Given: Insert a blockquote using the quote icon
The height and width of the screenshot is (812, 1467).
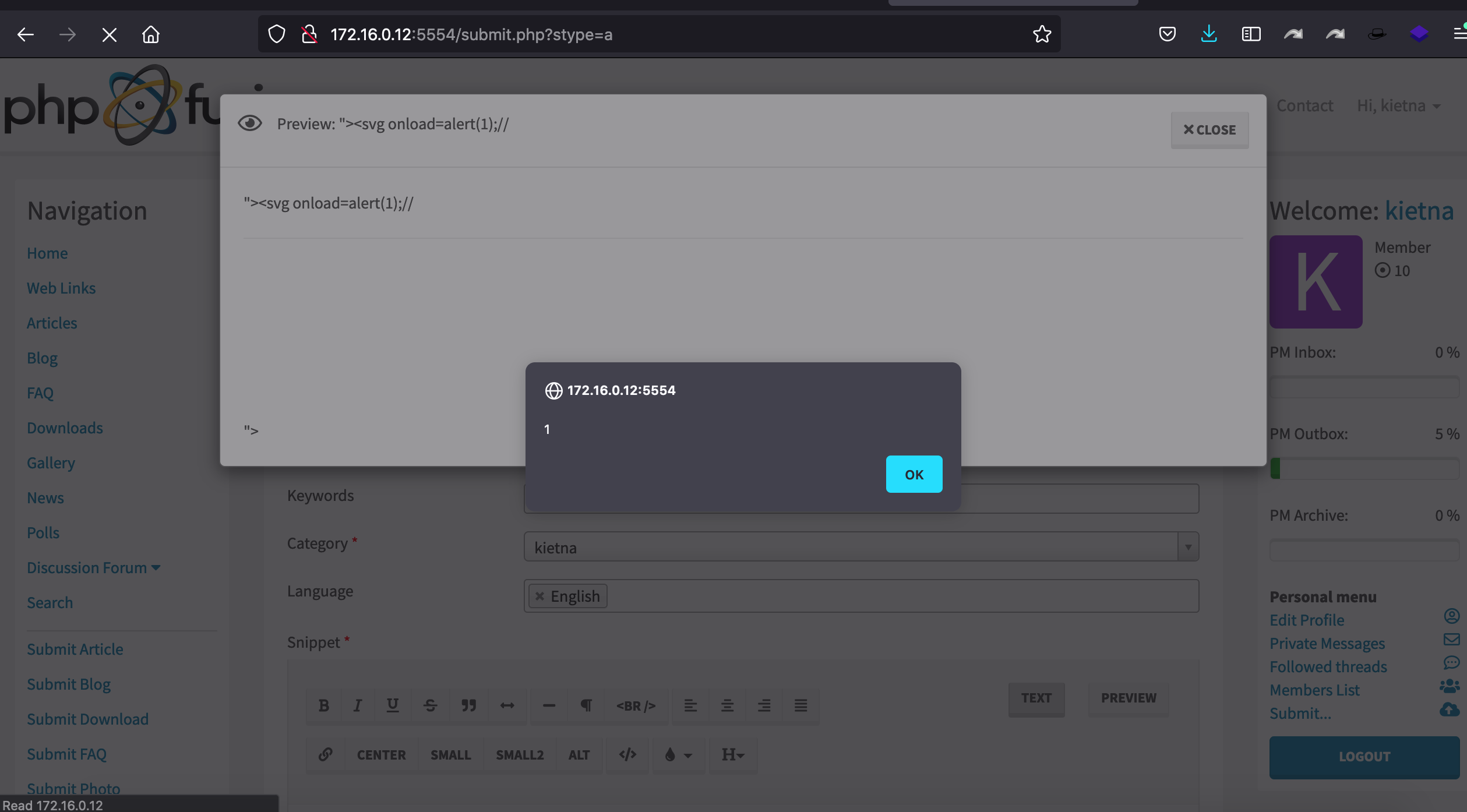Looking at the screenshot, I should coord(468,705).
